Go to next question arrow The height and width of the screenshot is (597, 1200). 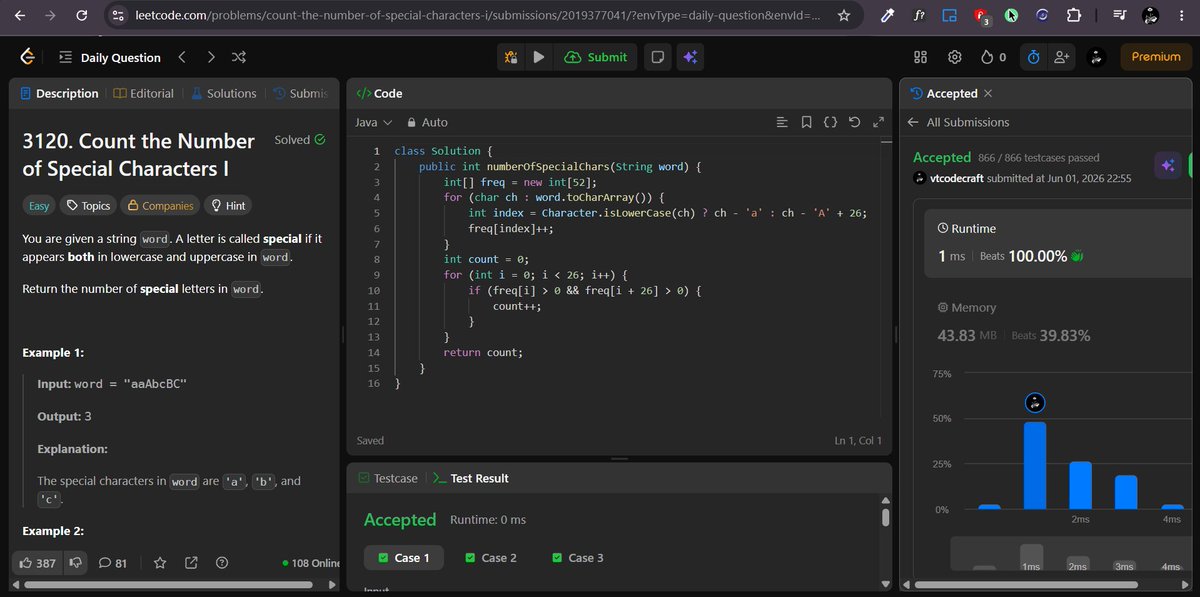click(x=210, y=57)
